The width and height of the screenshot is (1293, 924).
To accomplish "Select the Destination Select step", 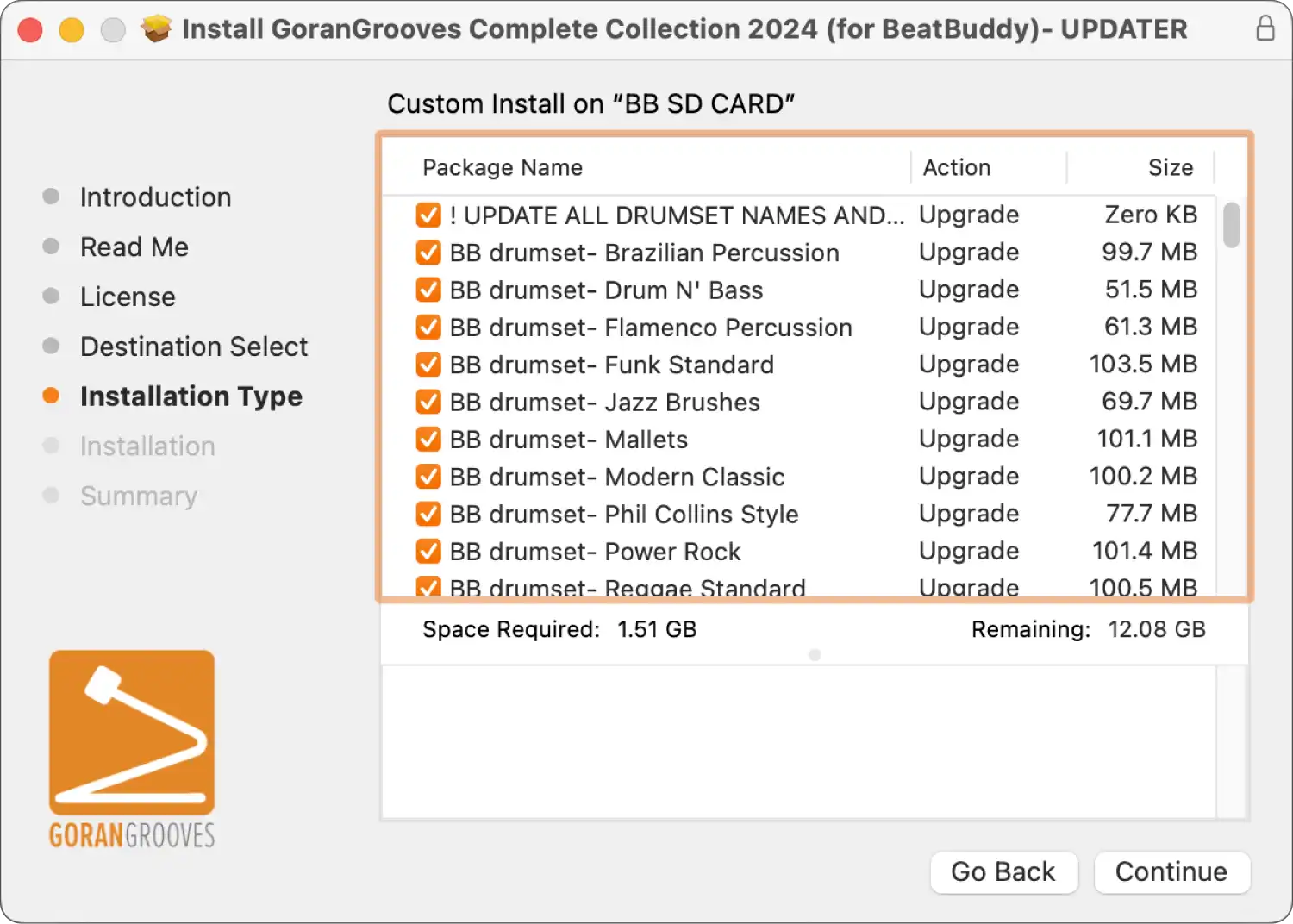I will 194,346.
